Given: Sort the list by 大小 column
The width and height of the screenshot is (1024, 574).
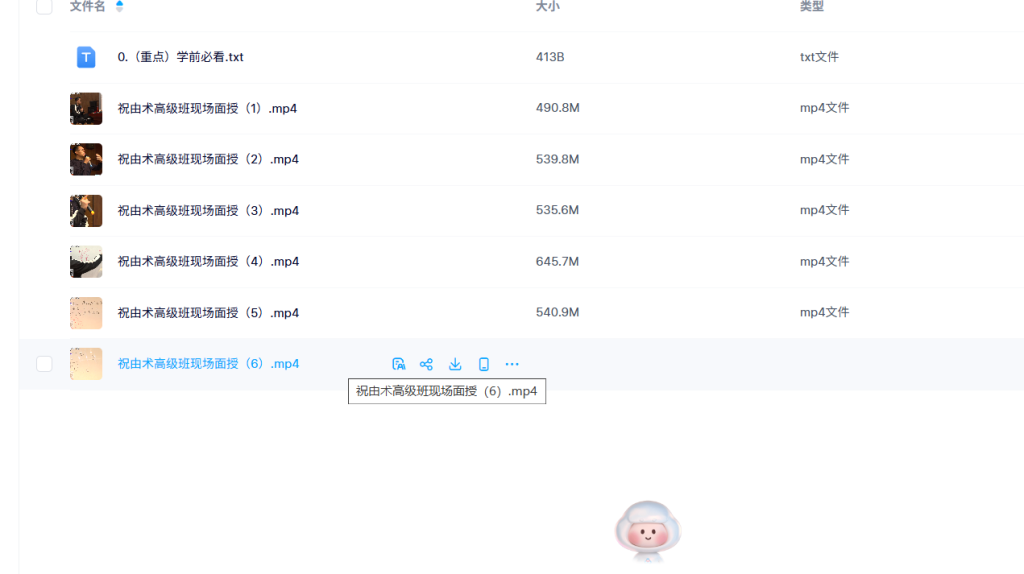Looking at the screenshot, I should (547, 7).
